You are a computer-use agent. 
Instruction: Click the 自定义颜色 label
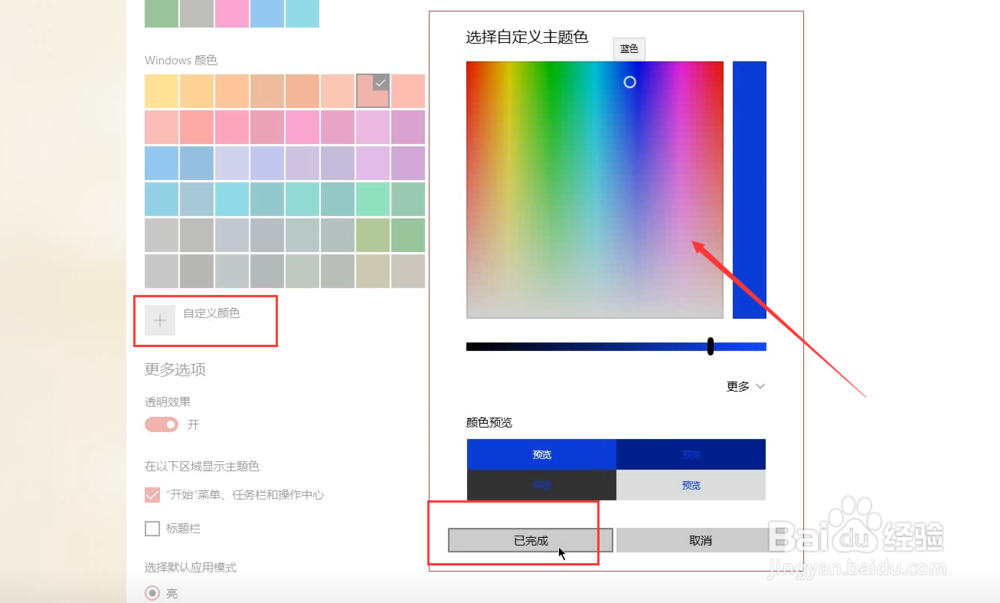212,313
